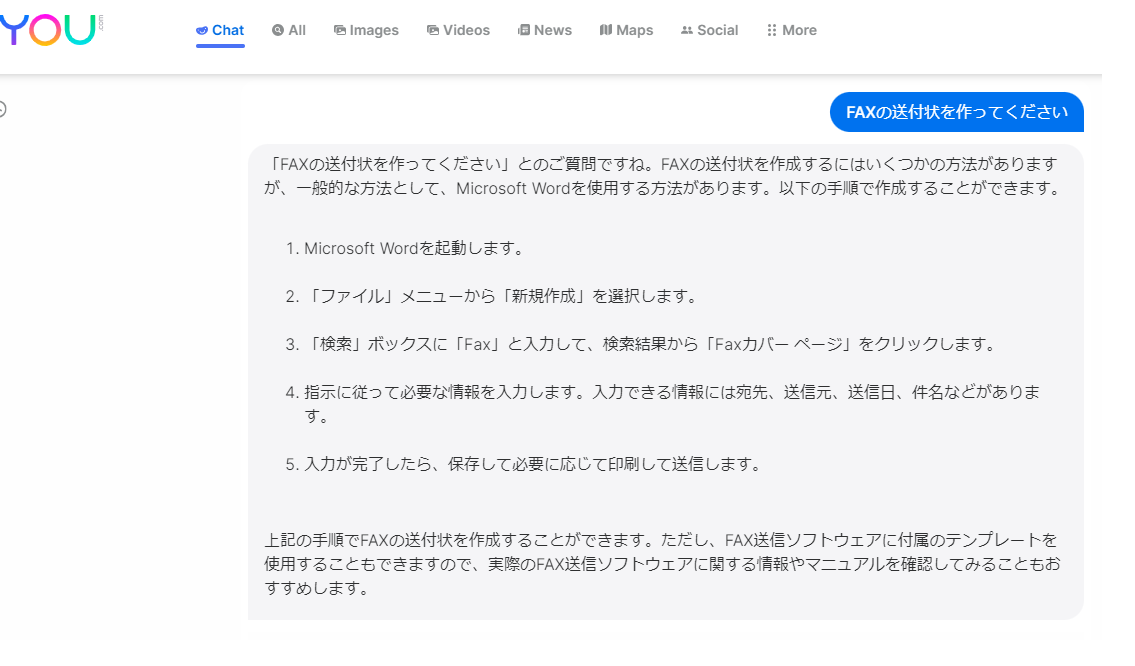
Task: Open the Maps tab
Action: [x=626, y=30]
